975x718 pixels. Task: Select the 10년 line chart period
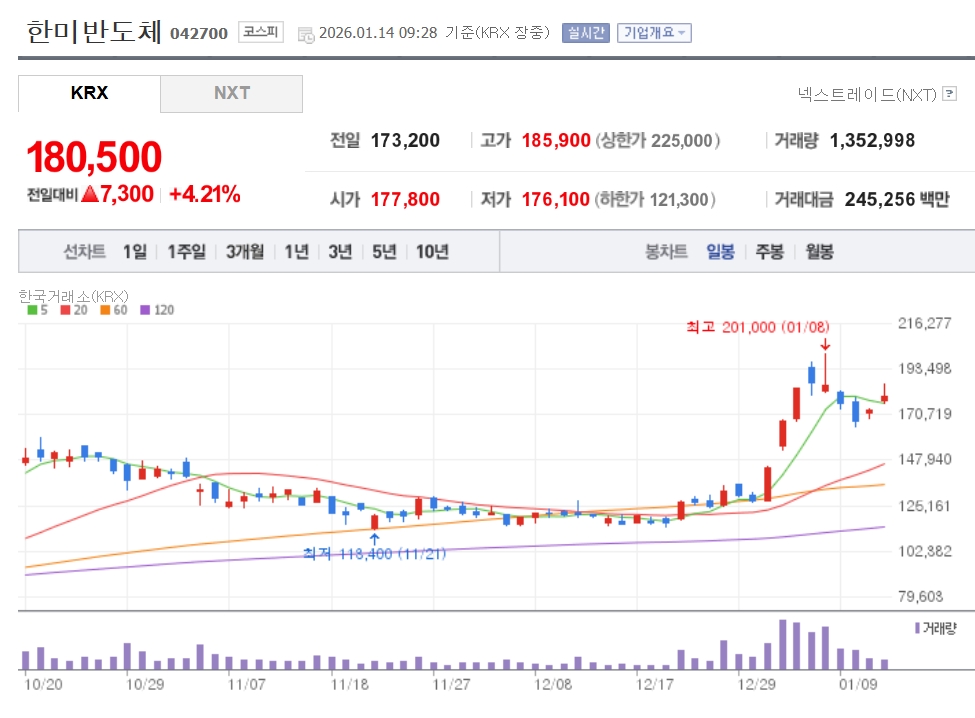click(x=432, y=252)
